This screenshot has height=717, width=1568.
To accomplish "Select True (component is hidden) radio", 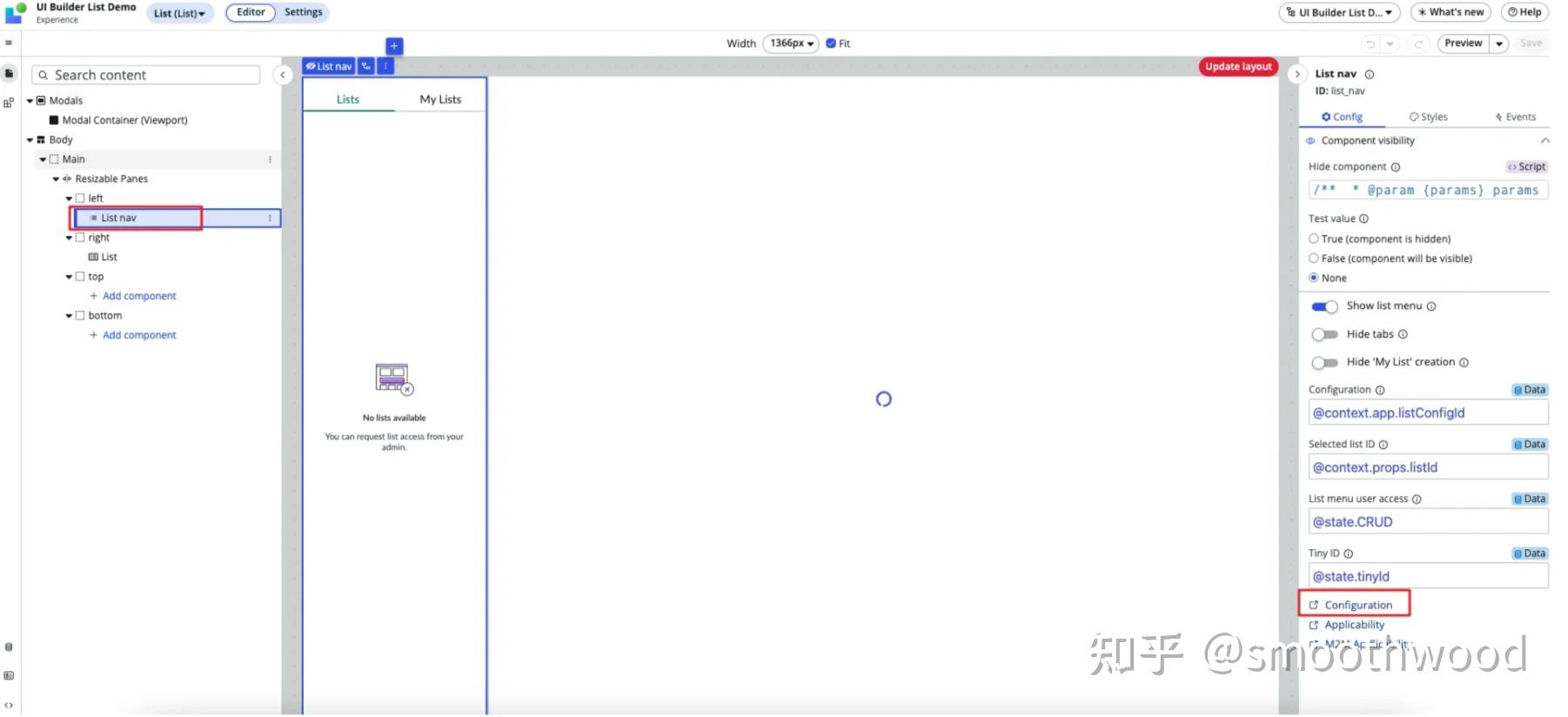I will (x=1314, y=238).
